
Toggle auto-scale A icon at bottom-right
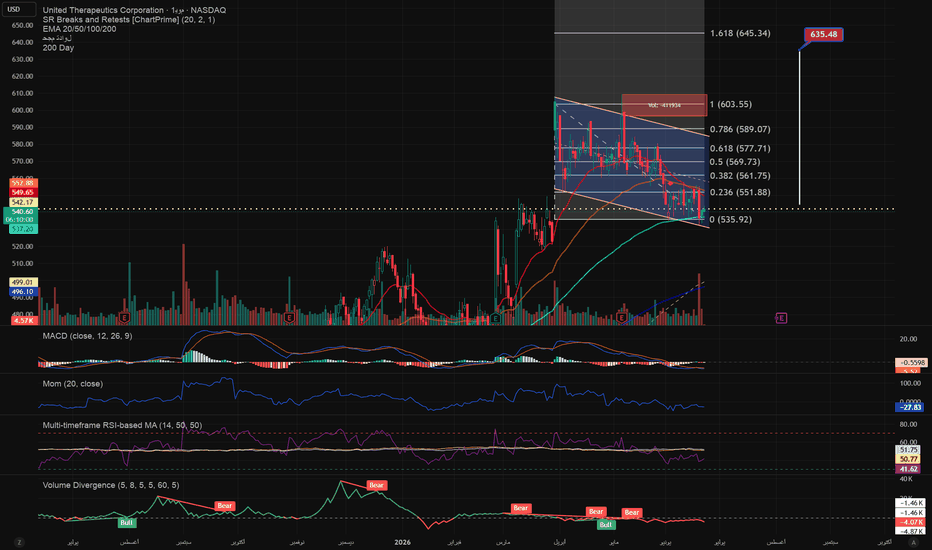913,542
